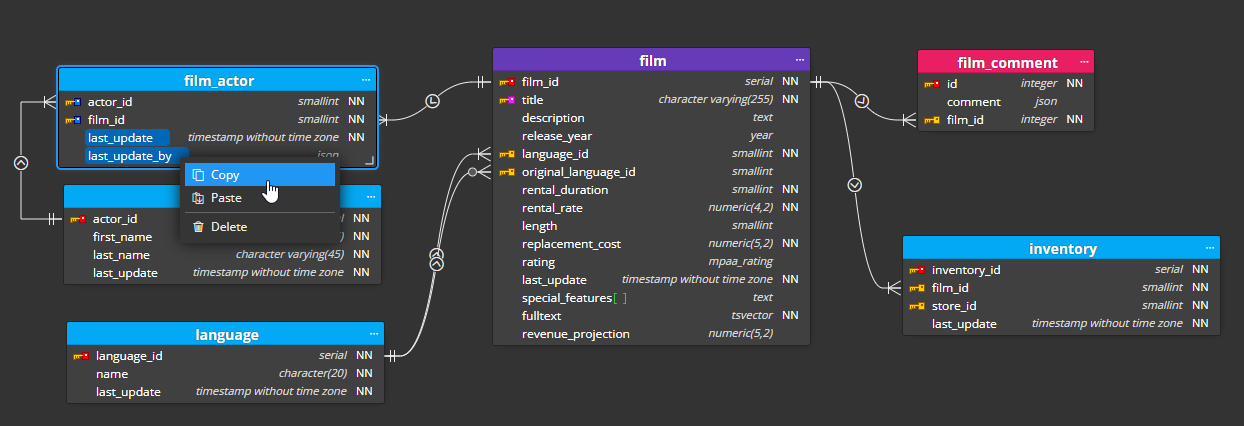Click the primary key icon beside film_id in film table

pyautogui.click(x=507, y=82)
